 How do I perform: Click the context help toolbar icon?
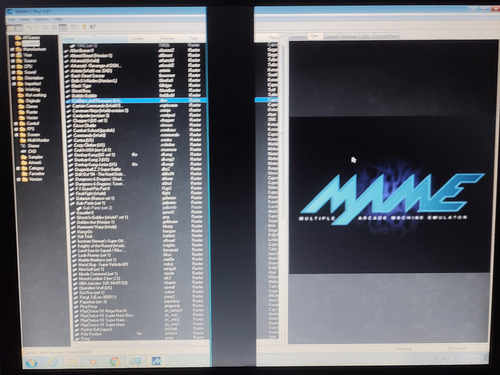pos(93,27)
